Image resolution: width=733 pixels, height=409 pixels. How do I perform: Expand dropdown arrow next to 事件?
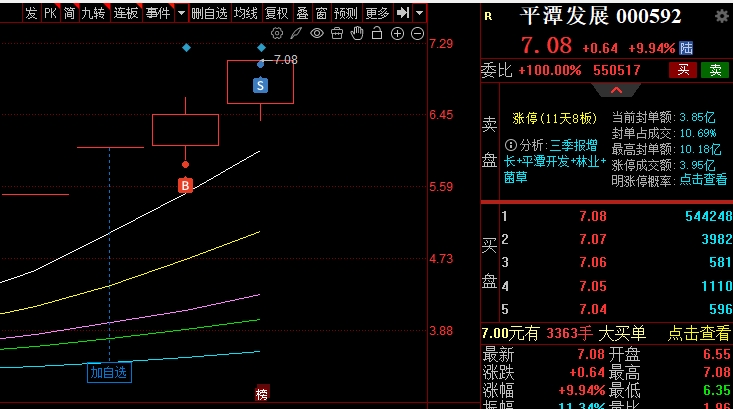tap(181, 13)
